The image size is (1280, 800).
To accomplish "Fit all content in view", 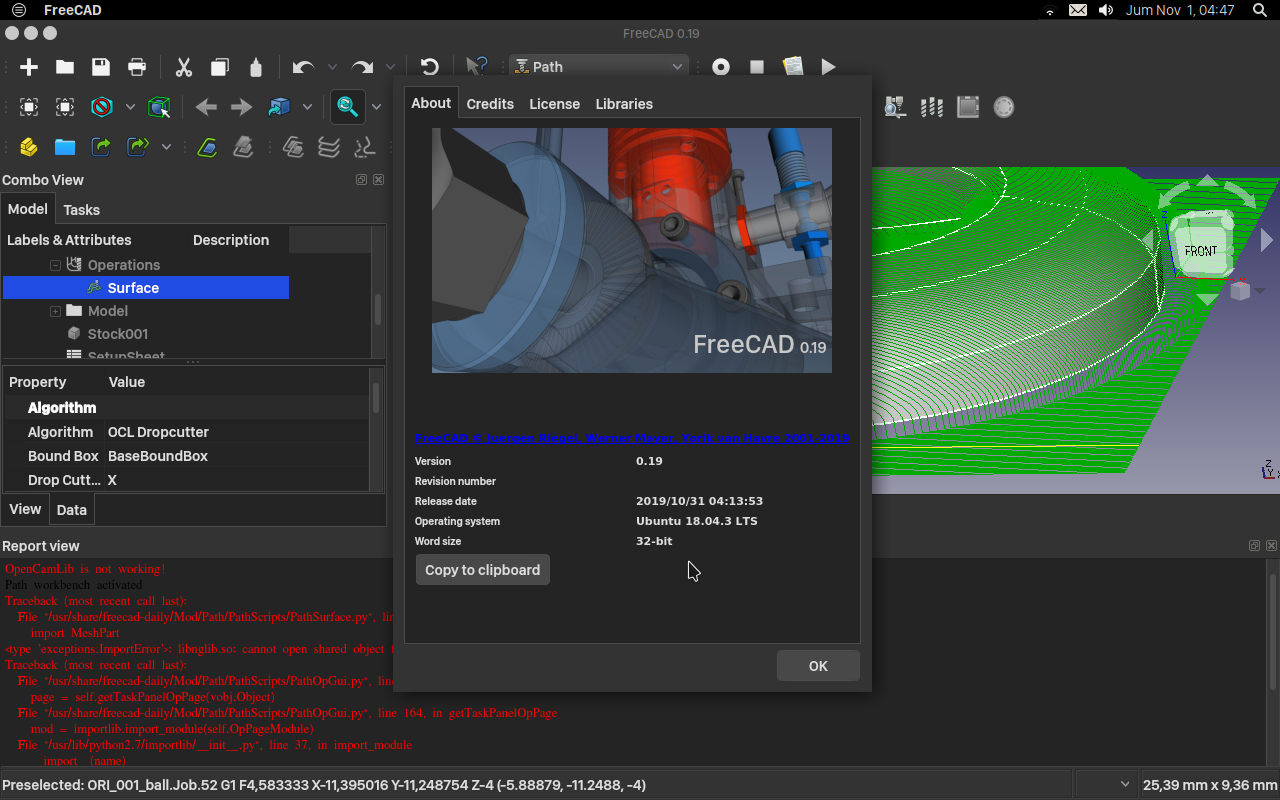I will pyautogui.click(x=29, y=107).
